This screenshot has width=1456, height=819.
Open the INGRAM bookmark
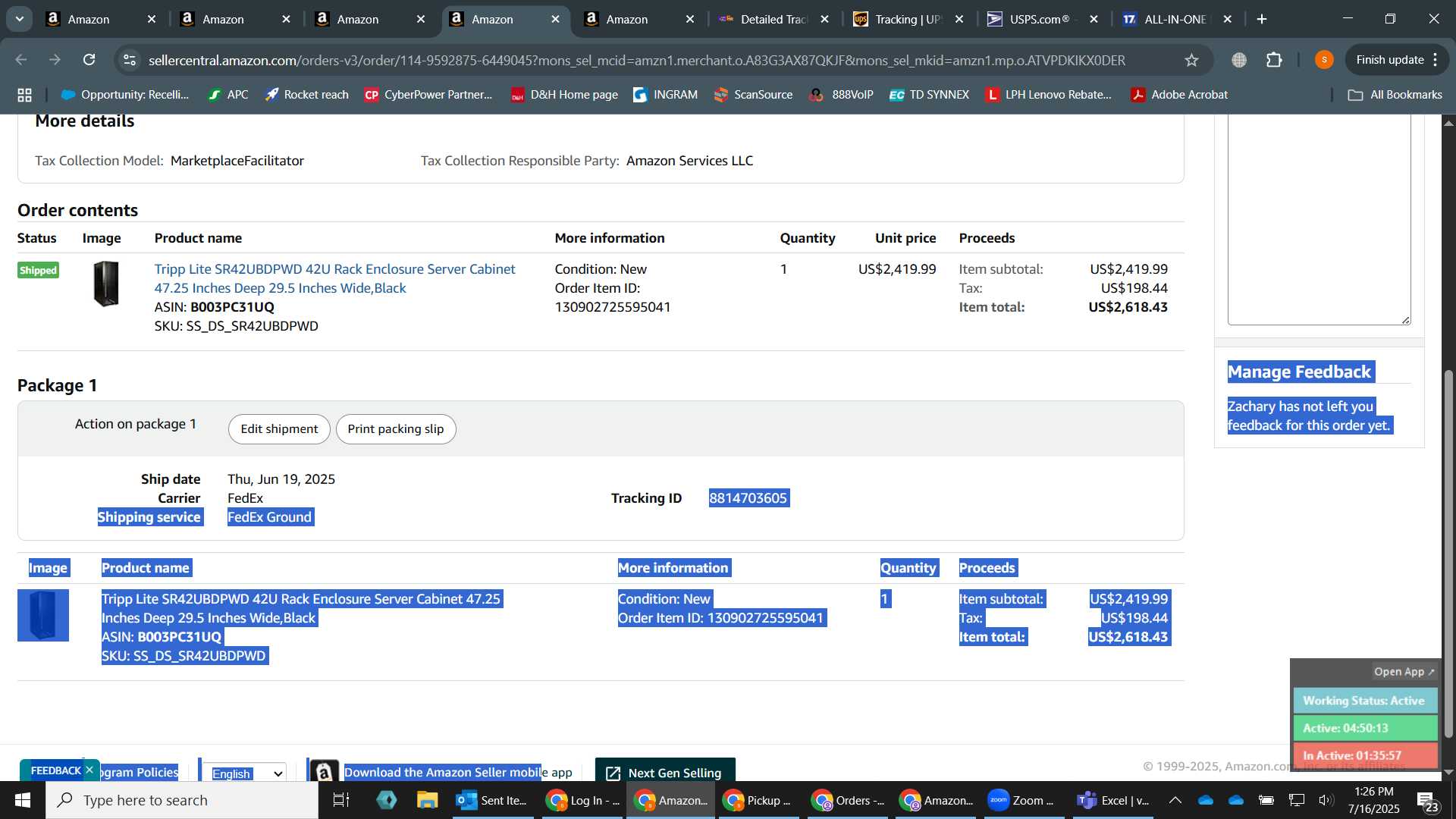pos(666,95)
